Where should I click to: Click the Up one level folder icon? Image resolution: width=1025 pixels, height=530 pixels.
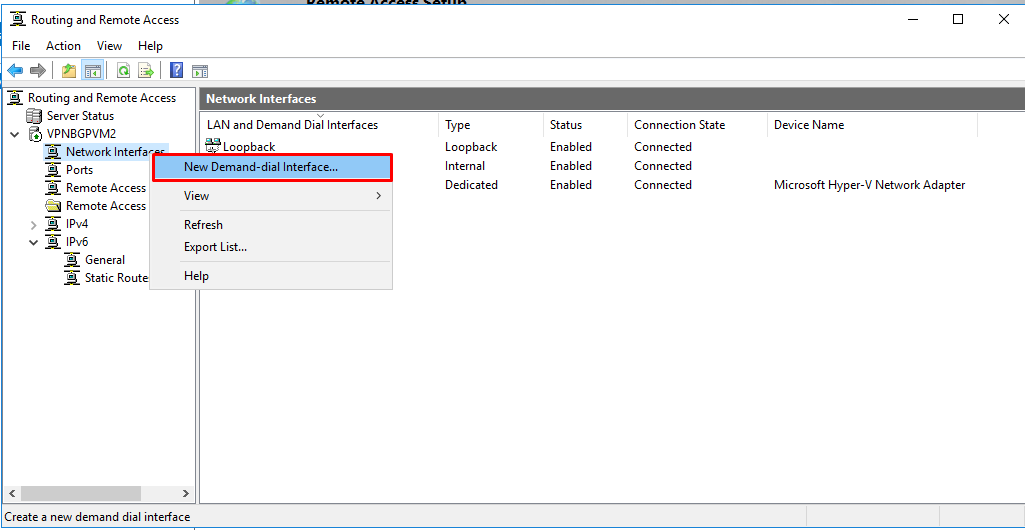[68, 70]
